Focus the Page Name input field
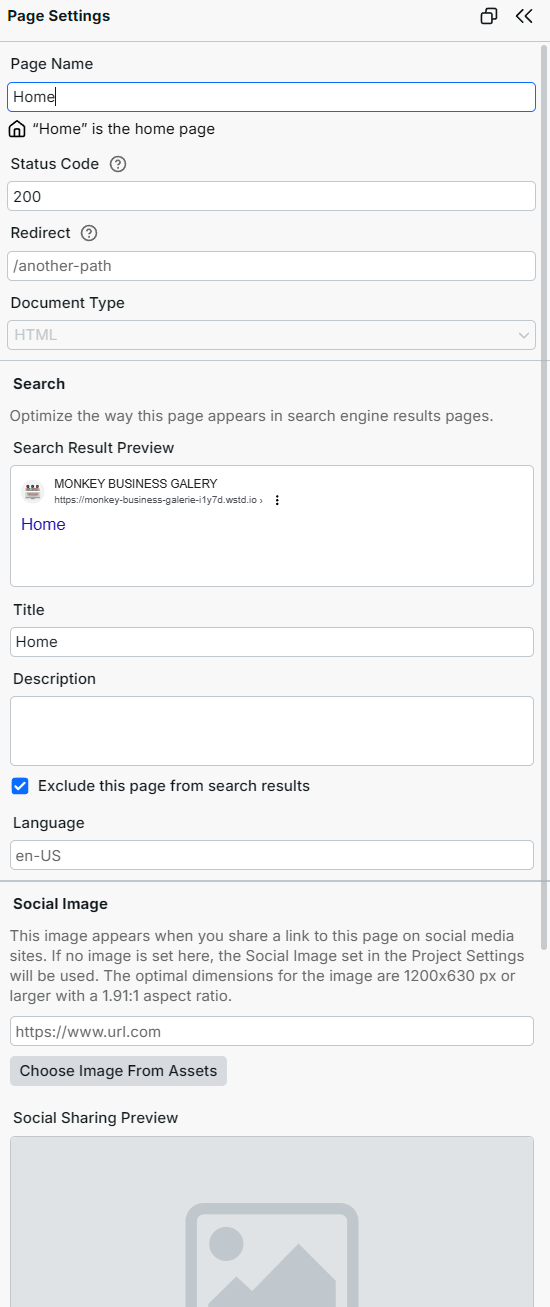This screenshot has height=1307, width=550. click(271, 97)
